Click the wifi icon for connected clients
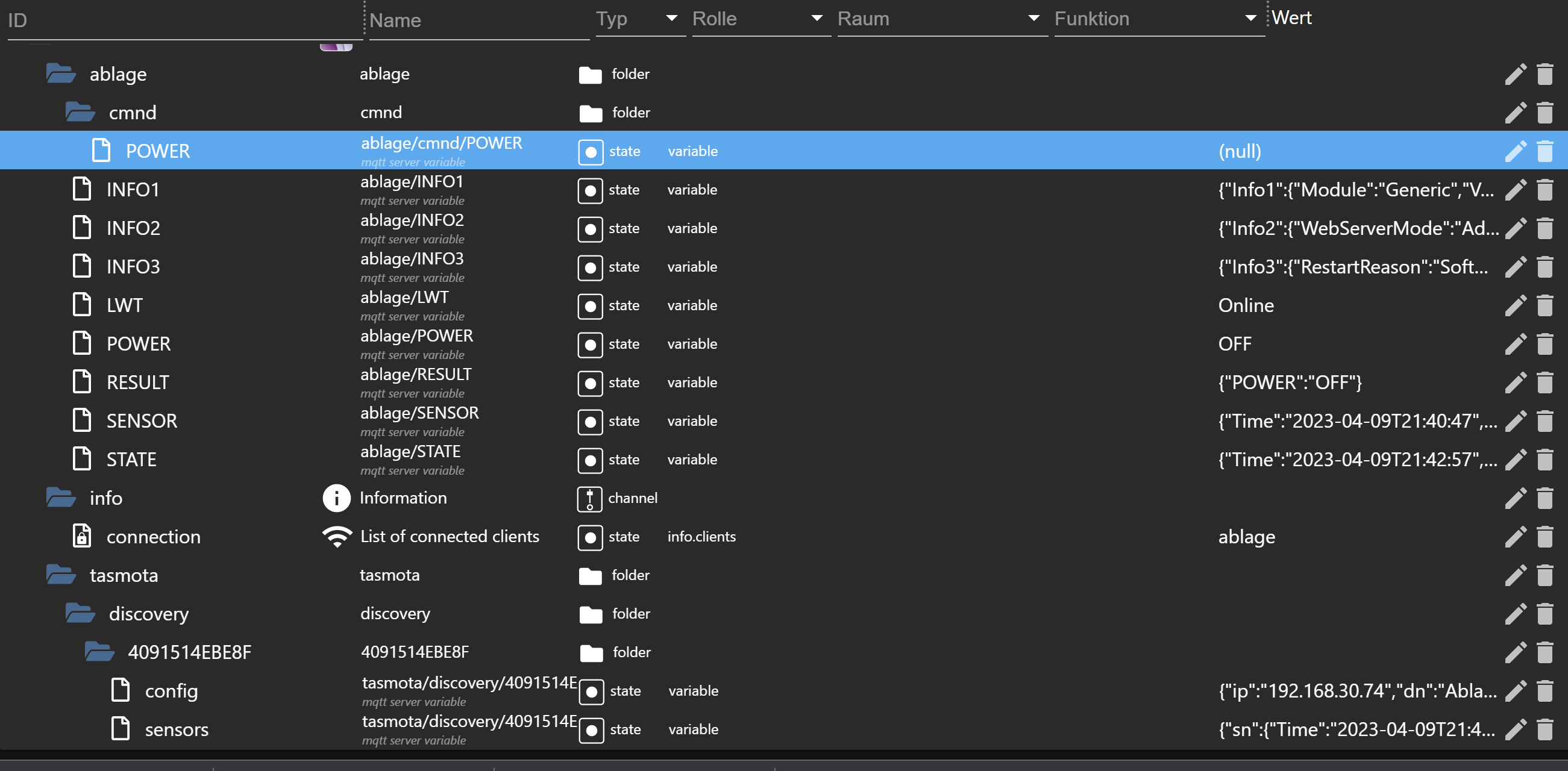The width and height of the screenshot is (1568, 771). (337, 537)
